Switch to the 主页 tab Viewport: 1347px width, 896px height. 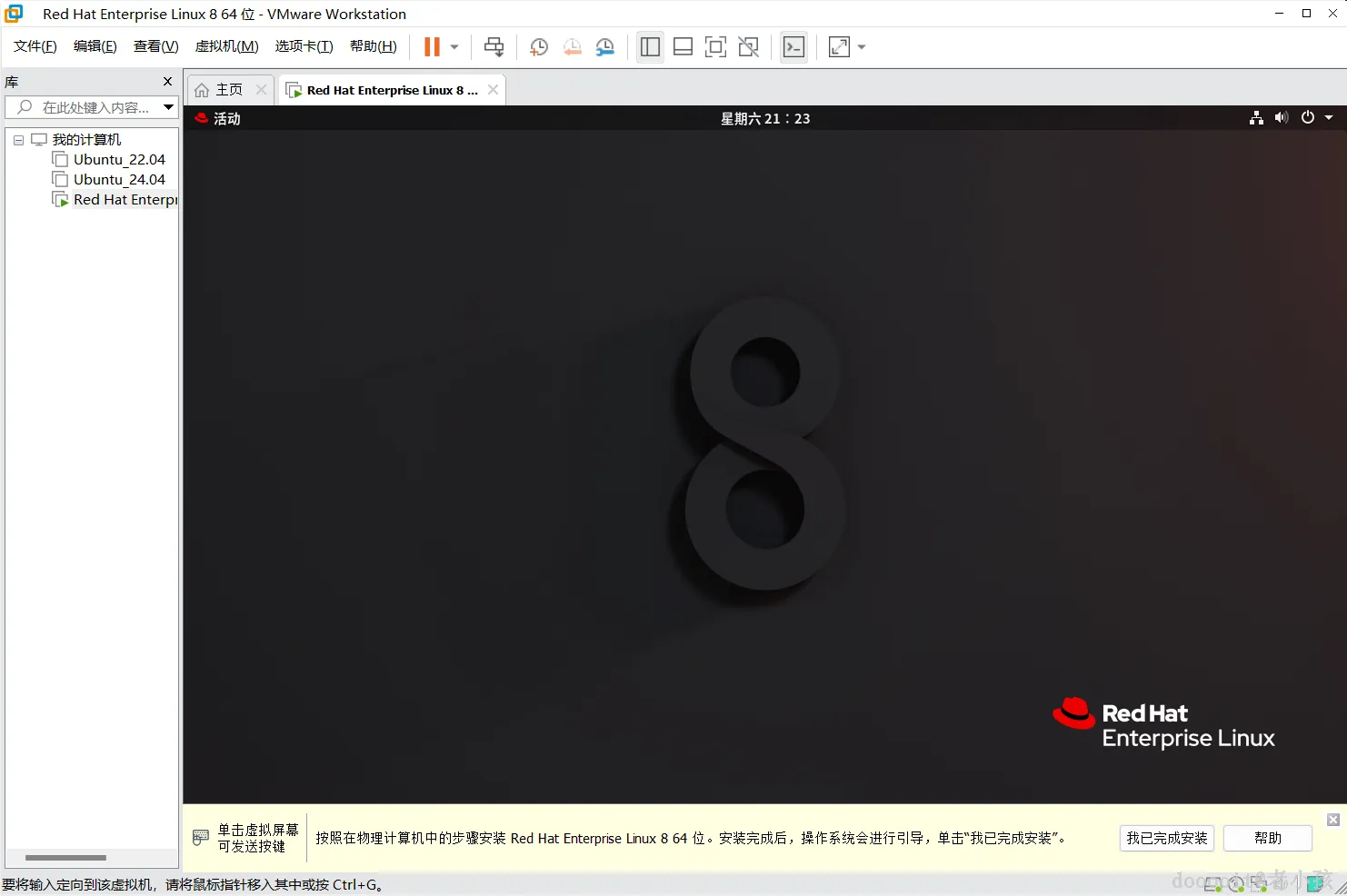(x=229, y=89)
